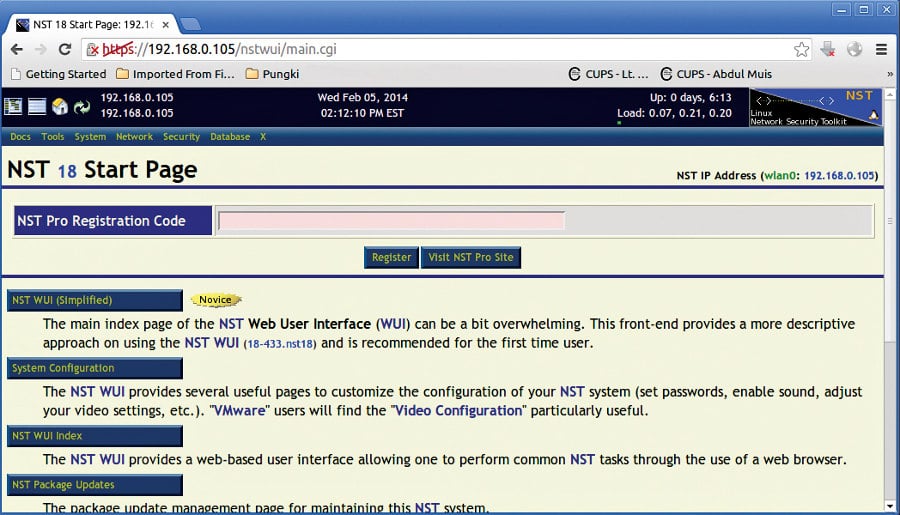
Task: Close the NST 18 Start Page tab
Action: click(x=165, y=25)
